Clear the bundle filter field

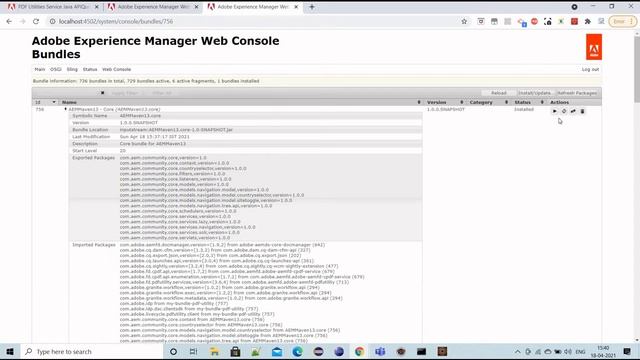point(102,93)
